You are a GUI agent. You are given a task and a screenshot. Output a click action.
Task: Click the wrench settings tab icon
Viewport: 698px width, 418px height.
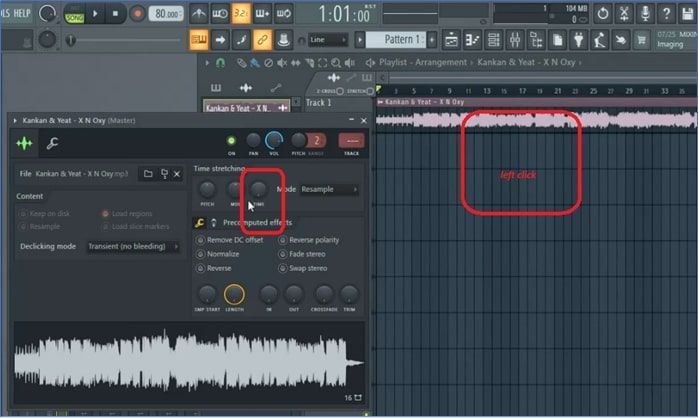click(52, 143)
